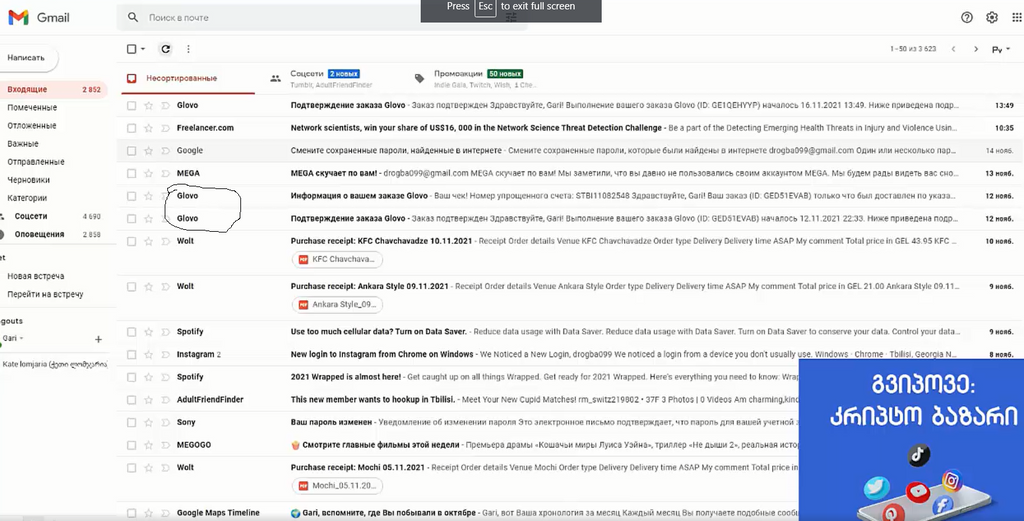Click the search magnifier icon
This screenshot has height=521, width=1024.
click(133, 18)
